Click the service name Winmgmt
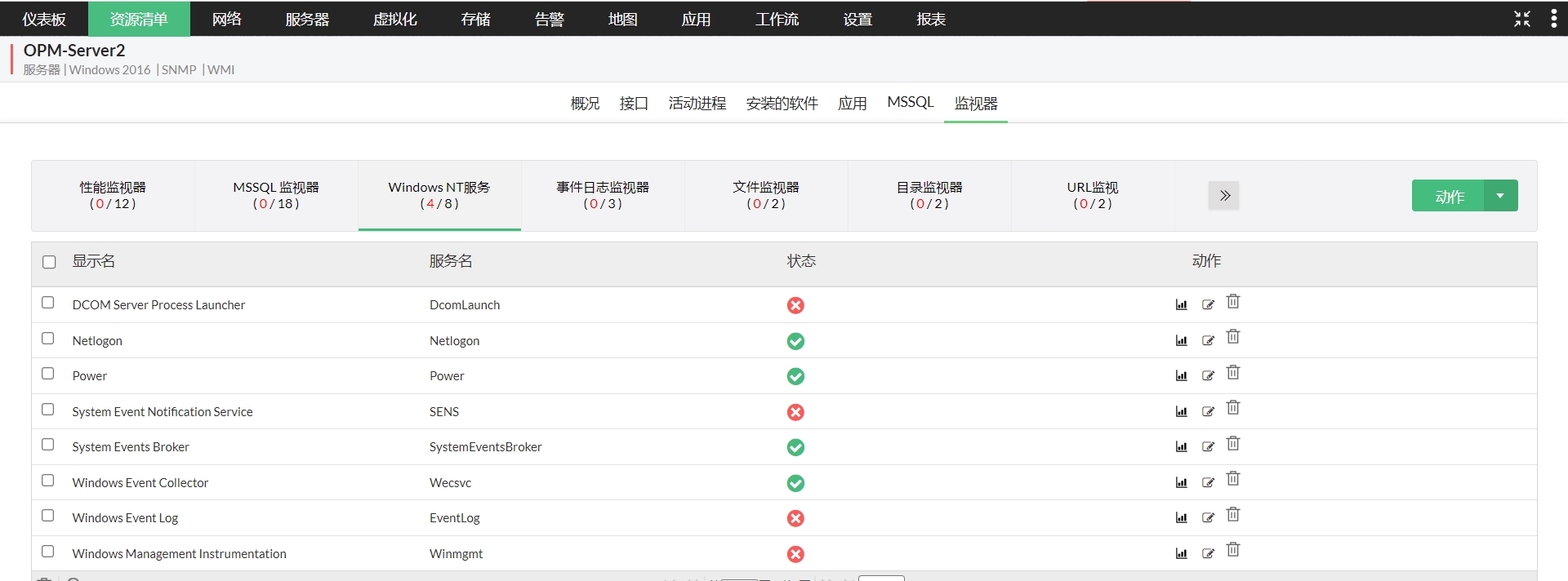This screenshot has width=1568, height=581. [x=456, y=554]
